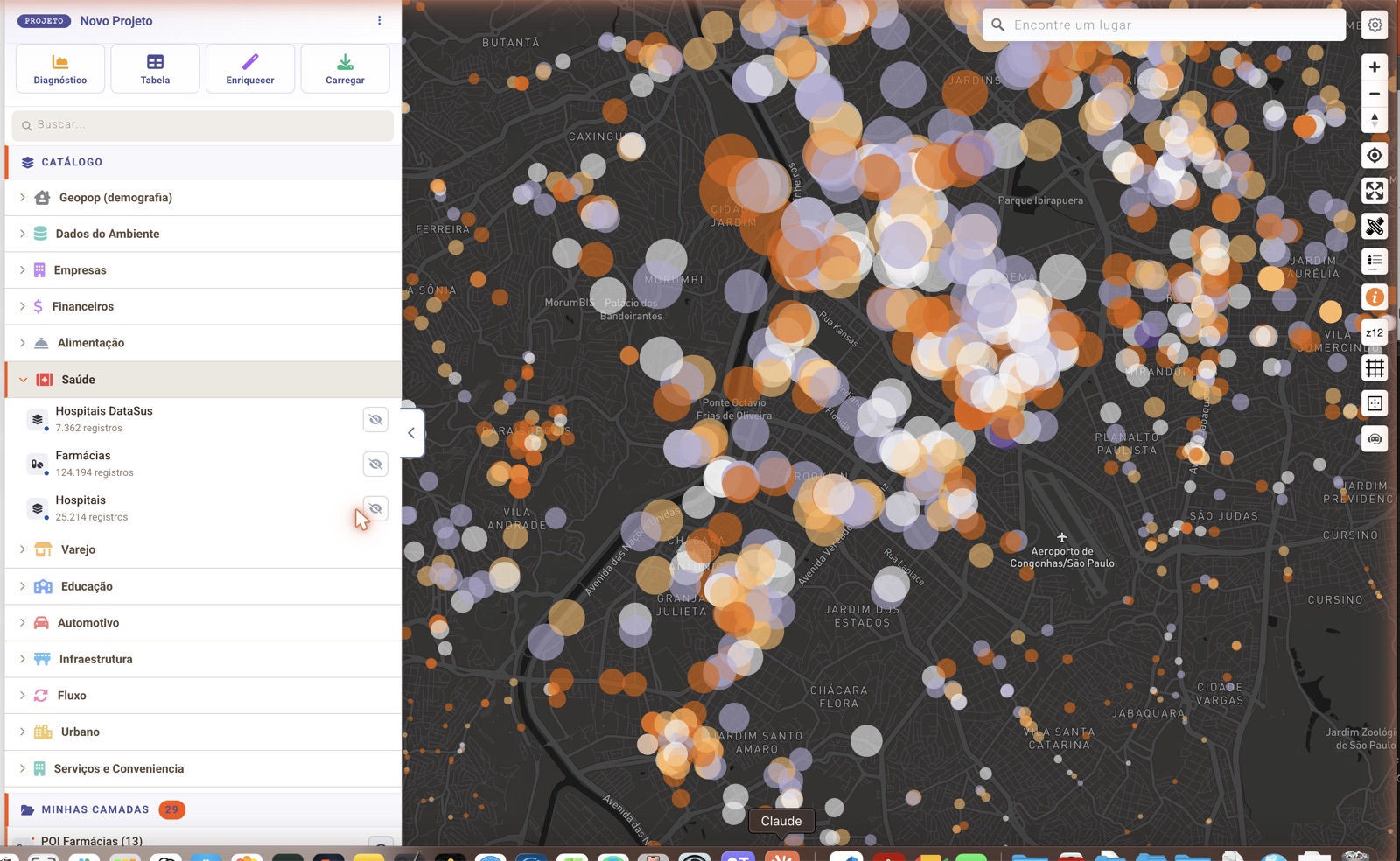Click the Carregar download icon
The height and width of the screenshot is (861, 1400).
click(x=345, y=62)
